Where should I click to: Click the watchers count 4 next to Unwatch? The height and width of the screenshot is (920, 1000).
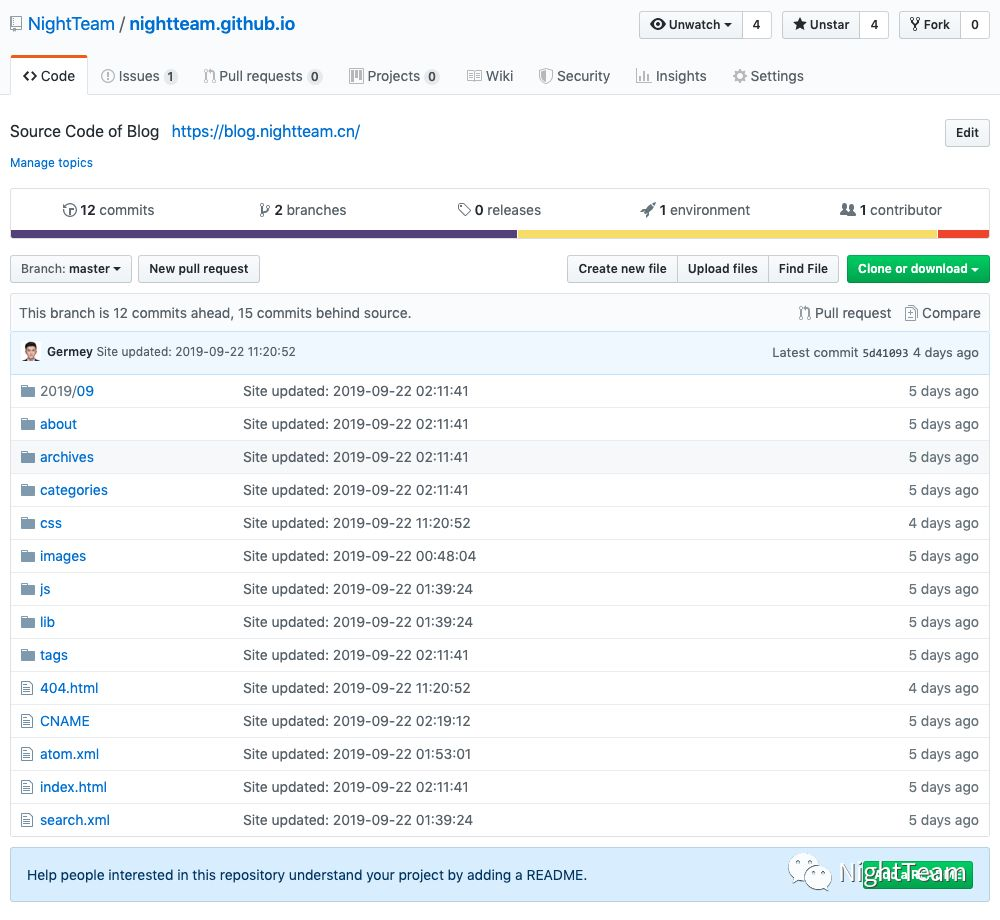pos(756,25)
